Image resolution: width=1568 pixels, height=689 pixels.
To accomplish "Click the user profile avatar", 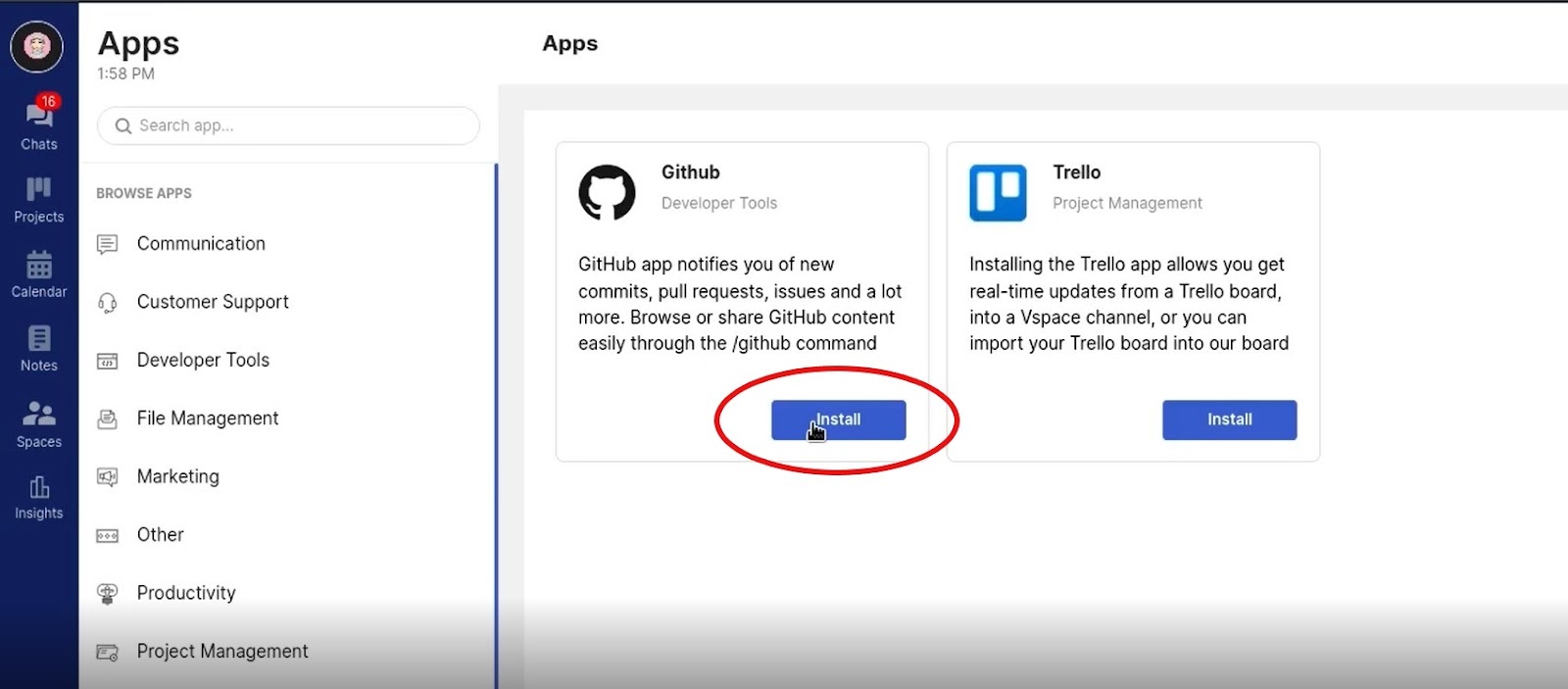I will tap(37, 46).
